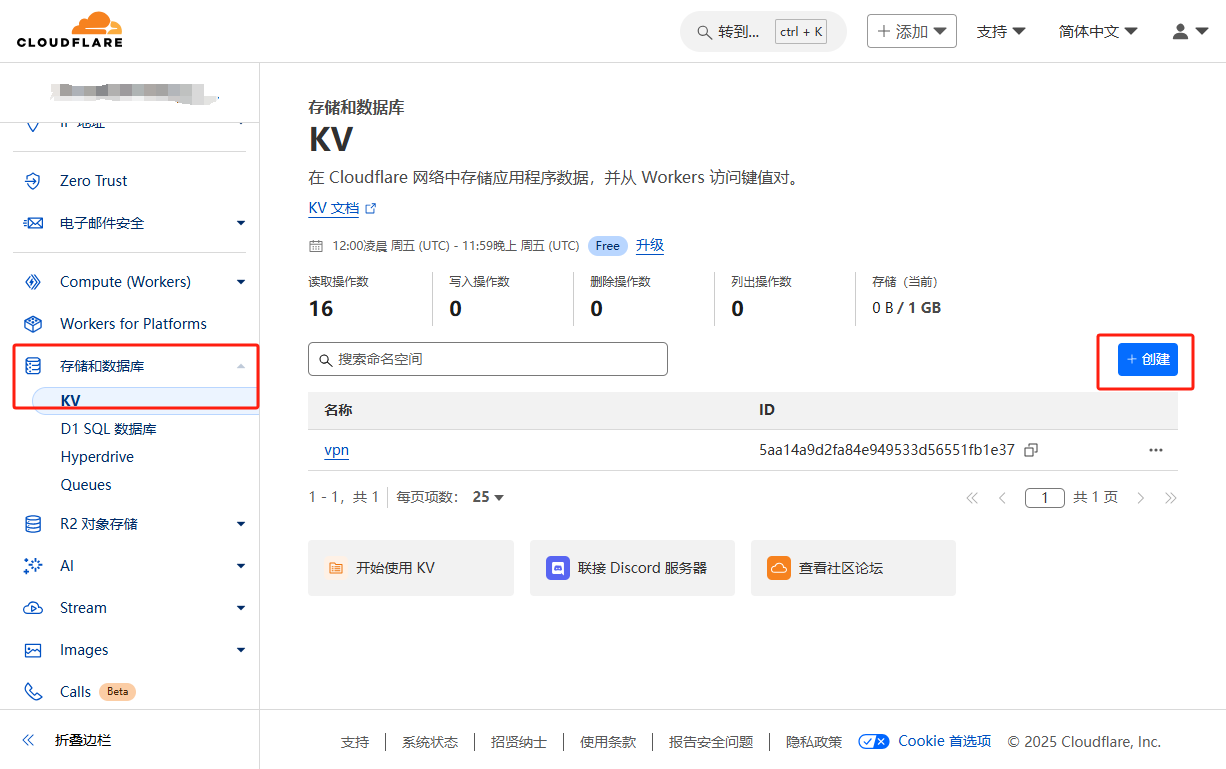Click the search magnifier icon in top bar
This screenshot has height=769, width=1226.
pos(704,32)
